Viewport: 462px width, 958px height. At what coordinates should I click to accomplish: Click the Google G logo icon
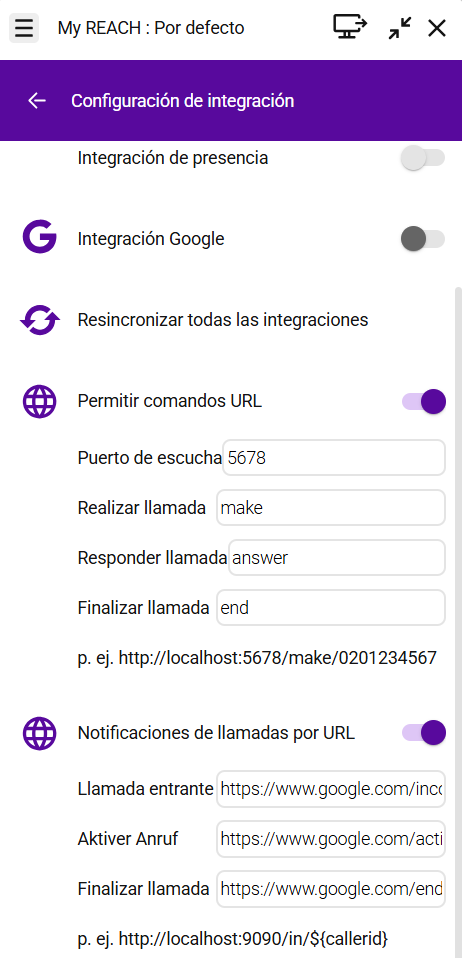click(x=40, y=238)
